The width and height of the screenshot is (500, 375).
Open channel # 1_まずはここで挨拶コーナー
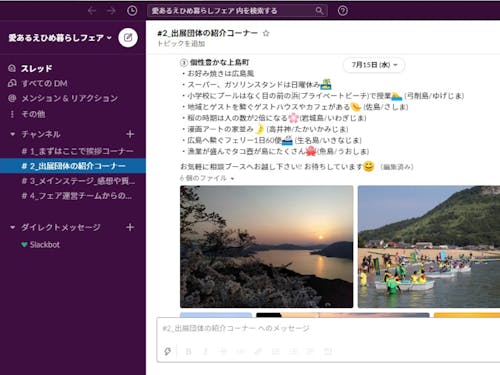(73, 151)
